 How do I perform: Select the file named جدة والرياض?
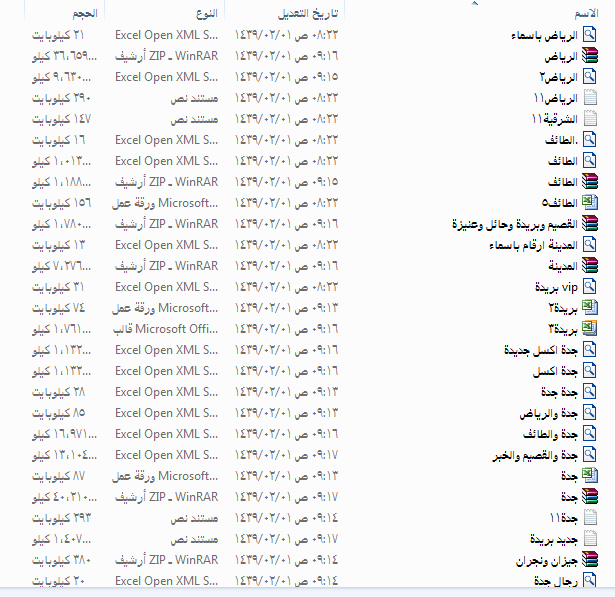(x=549, y=412)
